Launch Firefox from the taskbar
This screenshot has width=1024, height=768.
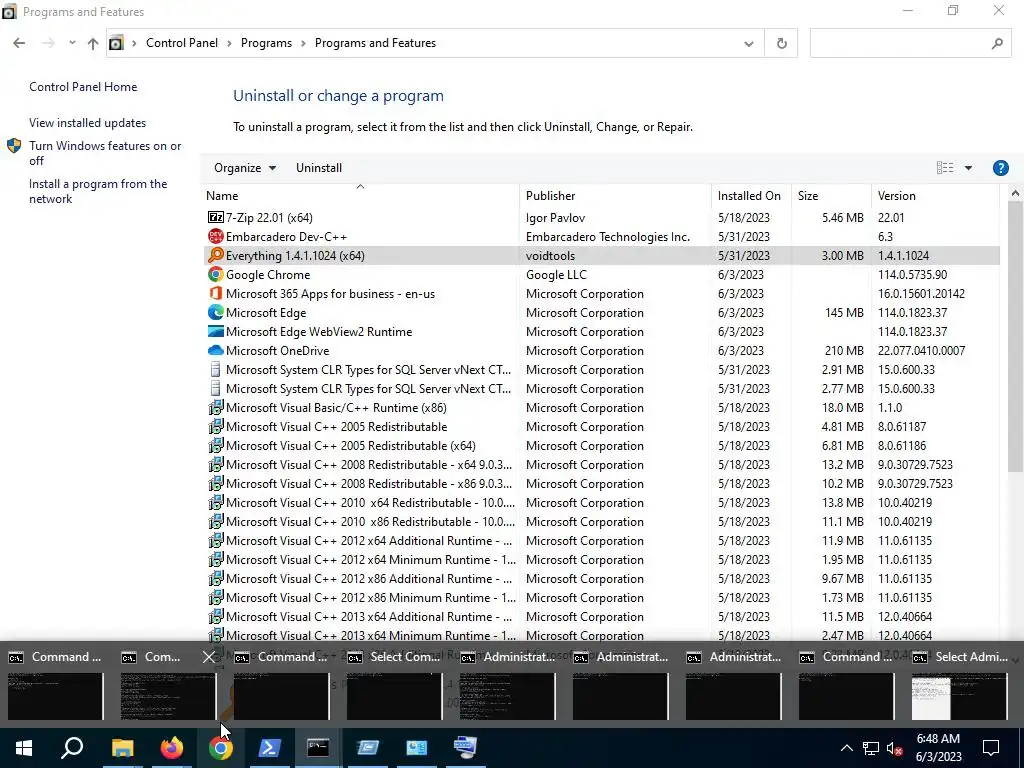pos(172,748)
